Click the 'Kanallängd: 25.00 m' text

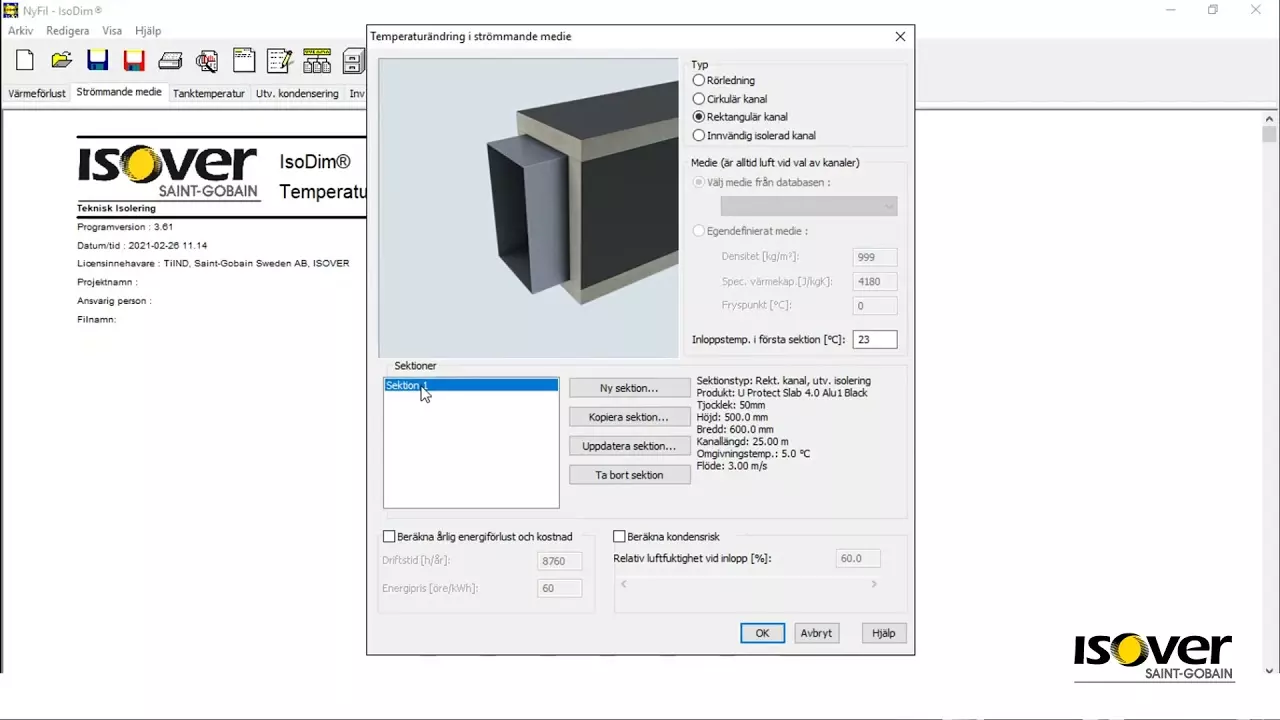point(742,442)
